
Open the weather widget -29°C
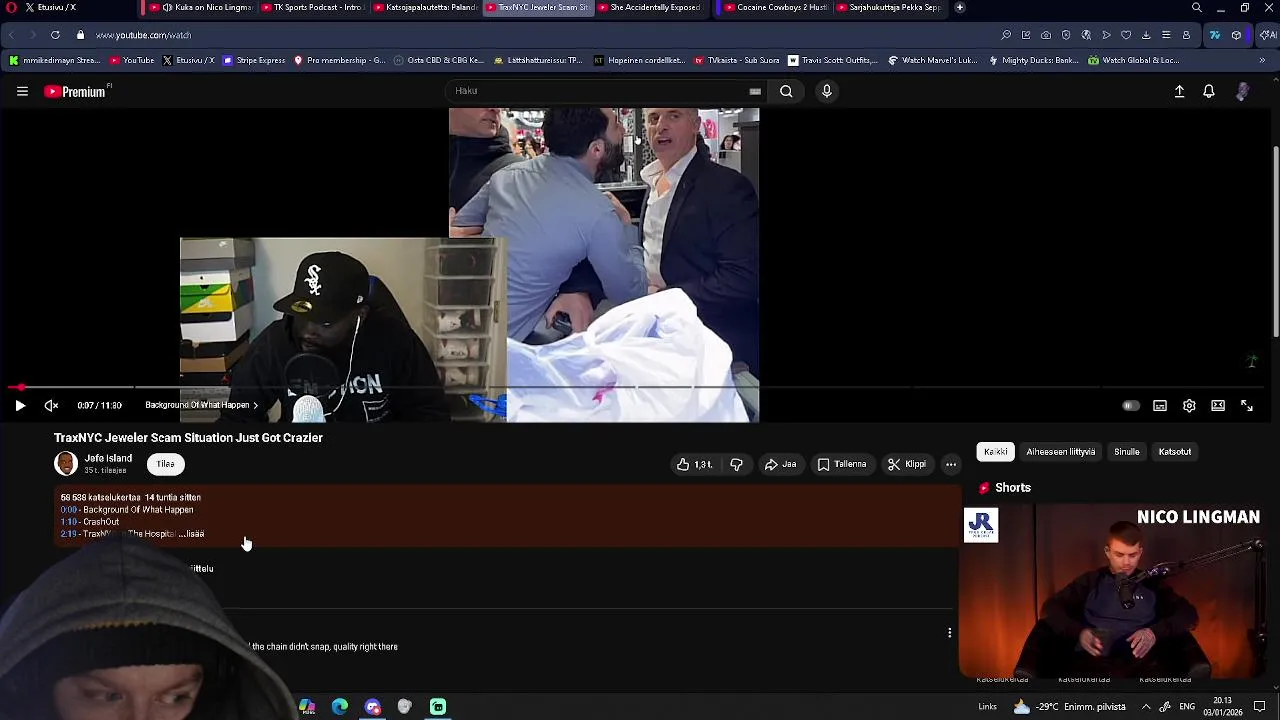pyautogui.click(x=1069, y=707)
